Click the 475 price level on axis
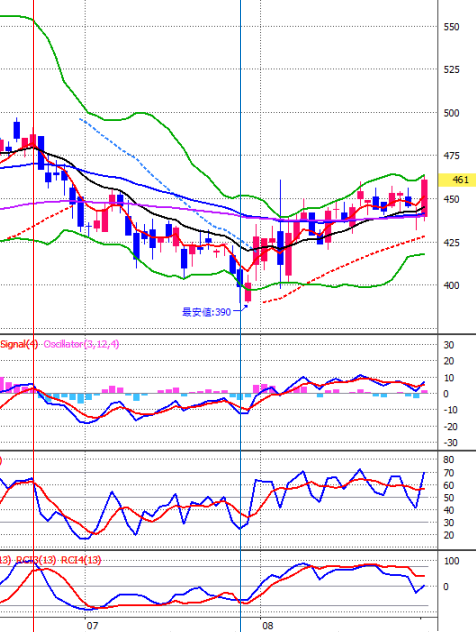The image size is (476, 632). point(451,156)
